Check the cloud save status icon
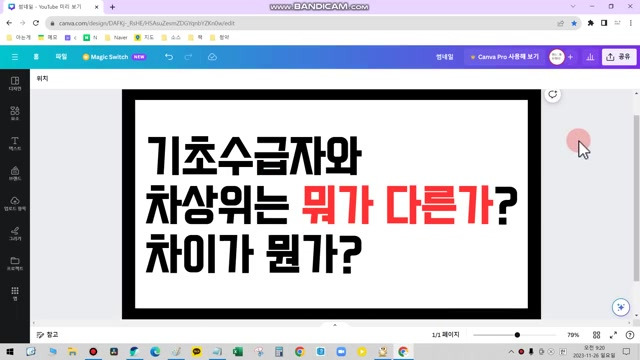 pos(212,57)
